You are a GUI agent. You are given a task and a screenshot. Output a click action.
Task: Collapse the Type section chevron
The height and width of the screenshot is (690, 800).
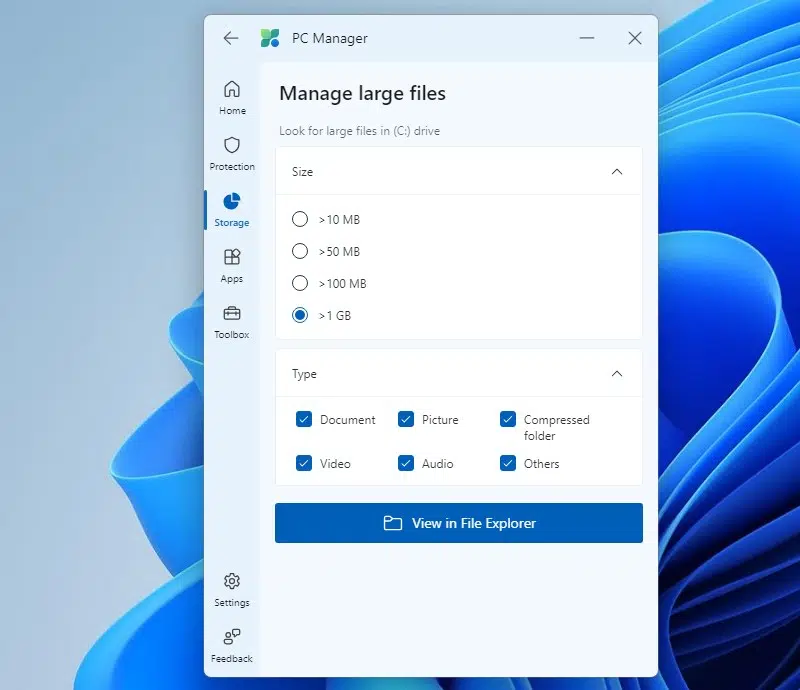pyautogui.click(x=617, y=374)
